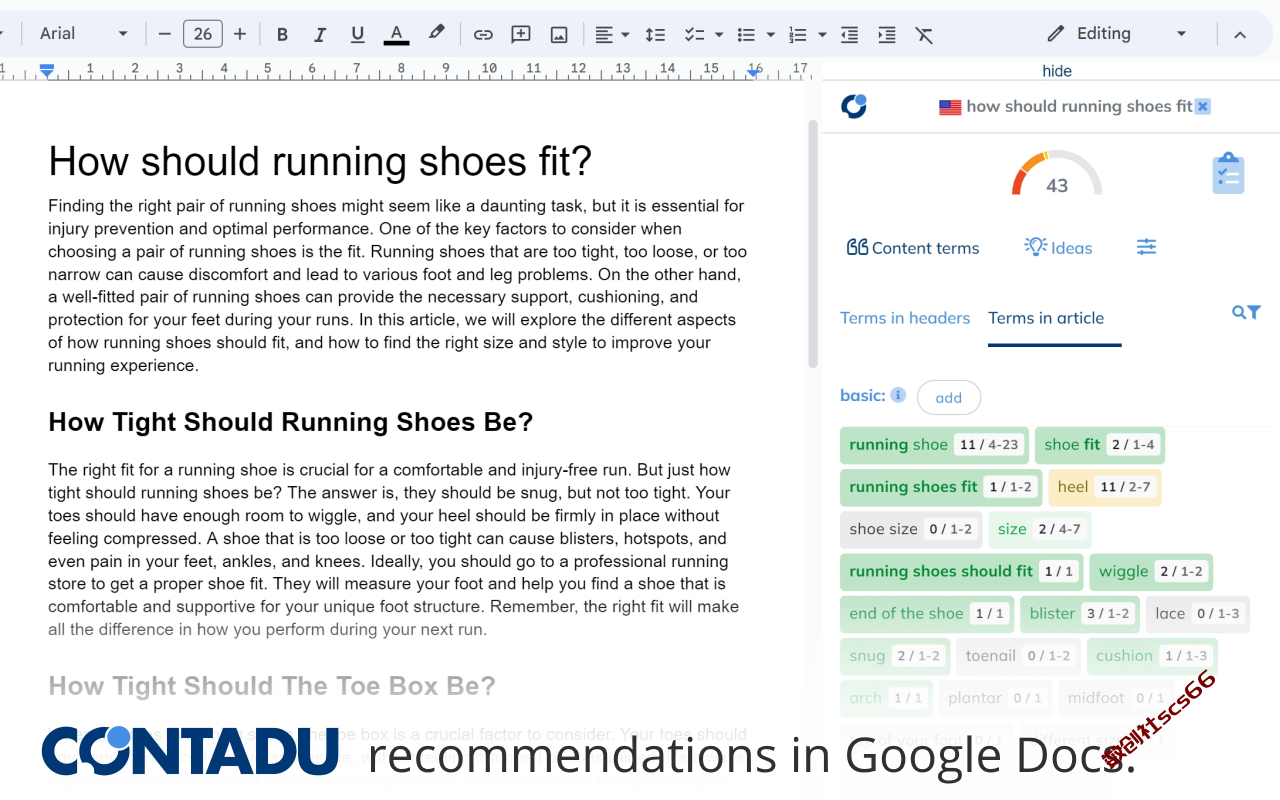1280x800 pixels.
Task: Select the 'shoe fit' term chip
Action: pos(1100,445)
